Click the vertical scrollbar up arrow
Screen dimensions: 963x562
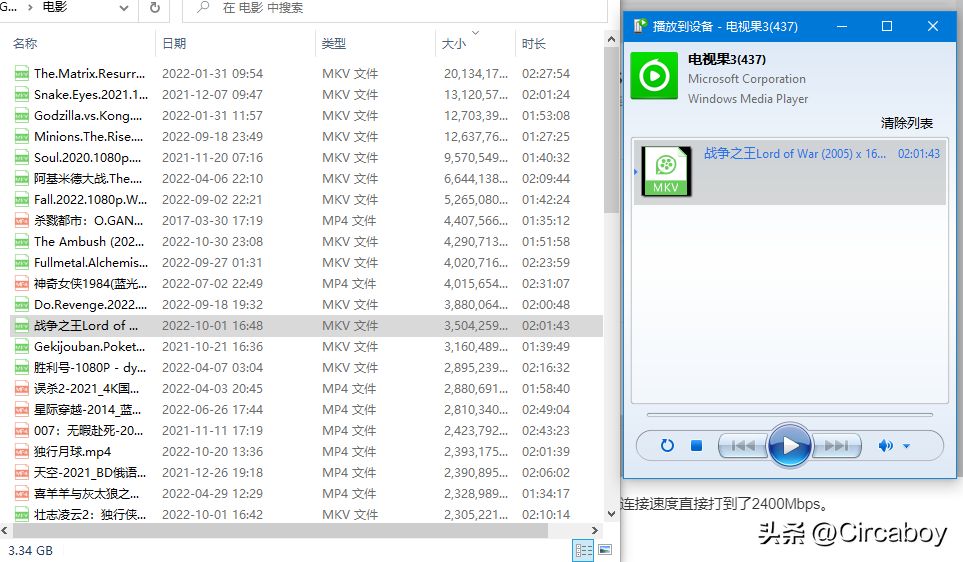611,39
